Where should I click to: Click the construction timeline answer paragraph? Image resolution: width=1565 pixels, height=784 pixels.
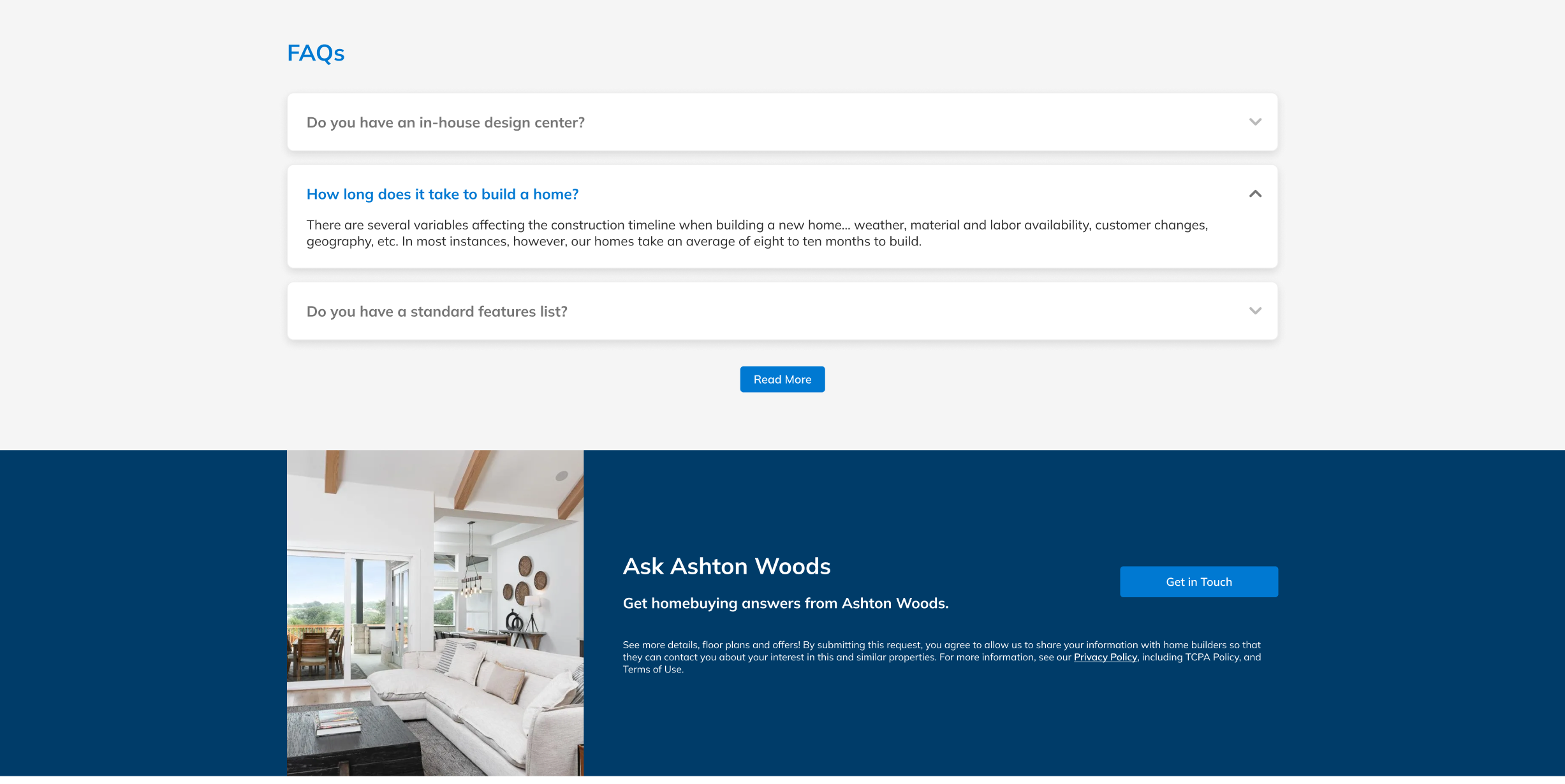[757, 233]
